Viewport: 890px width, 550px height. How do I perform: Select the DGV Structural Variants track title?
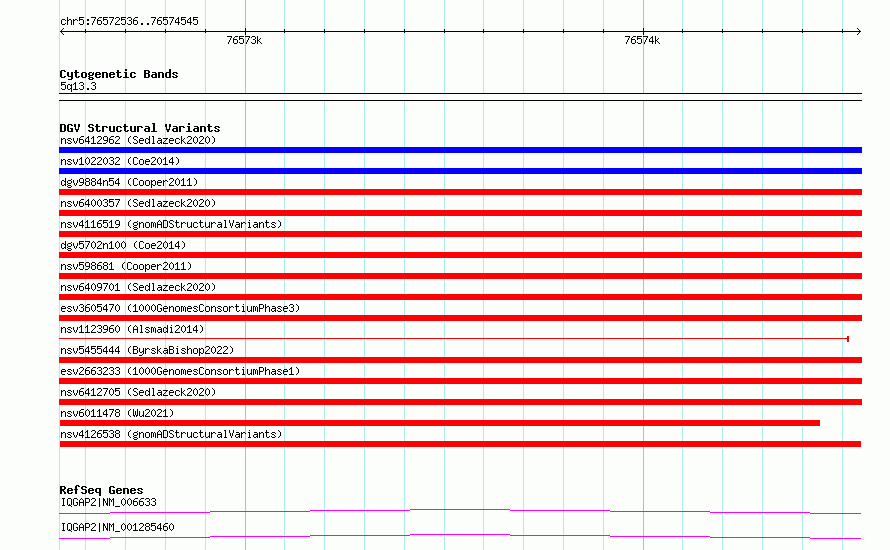tap(140, 128)
